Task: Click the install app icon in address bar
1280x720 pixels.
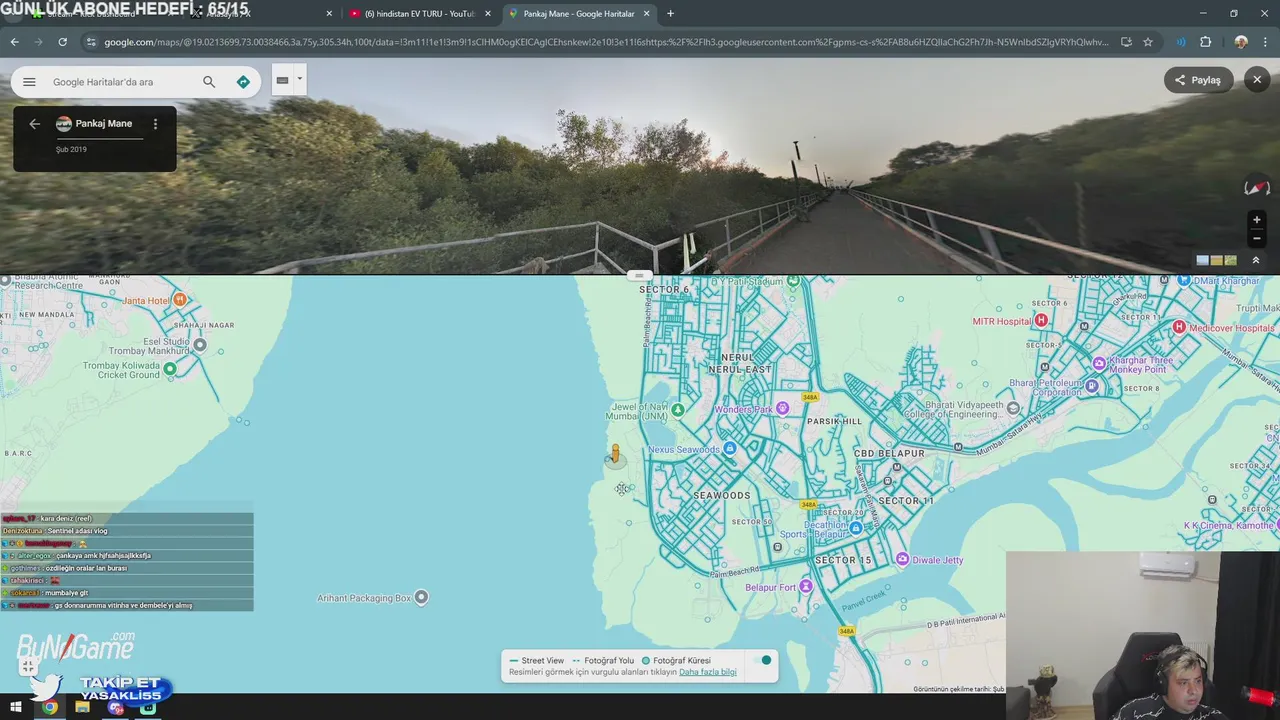Action: (1126, 42)
